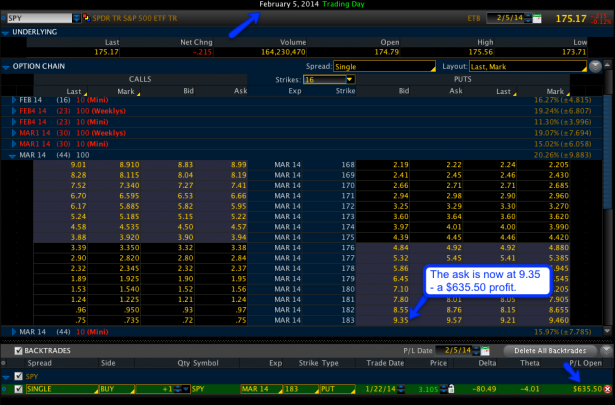Uncheck the SINGLE trade row checkbox

(17, 388)
